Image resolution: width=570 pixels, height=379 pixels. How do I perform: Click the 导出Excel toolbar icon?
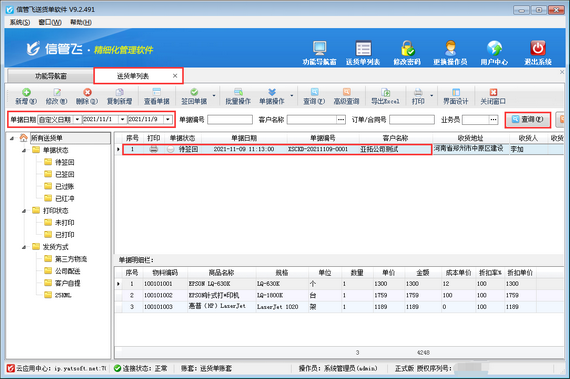tap(385, 92)
